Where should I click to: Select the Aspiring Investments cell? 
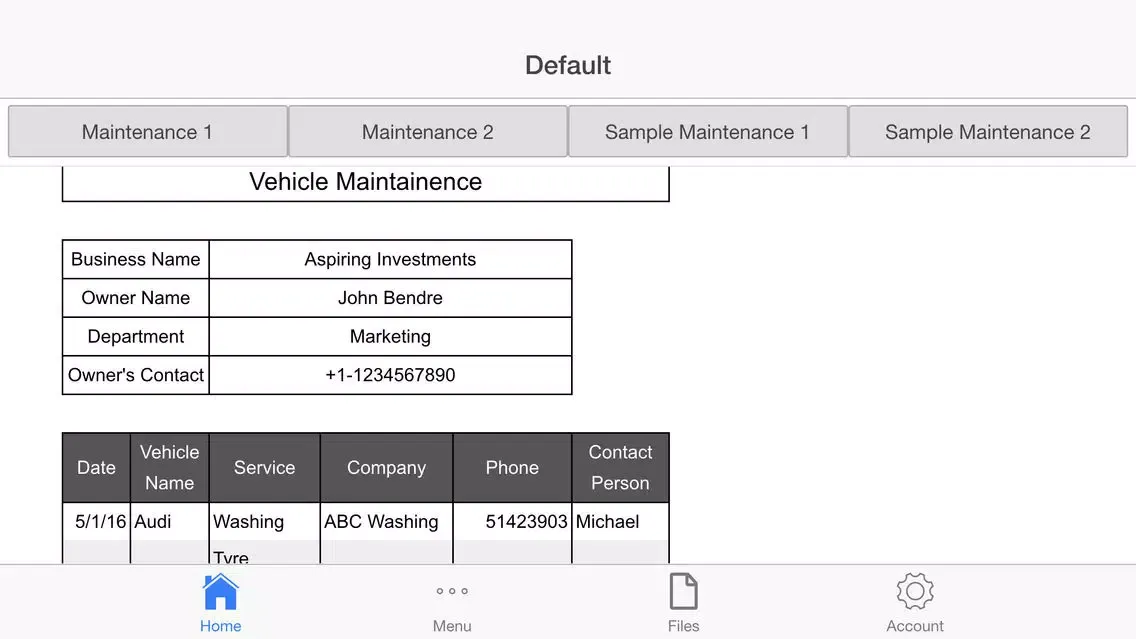tap(390, 259)
